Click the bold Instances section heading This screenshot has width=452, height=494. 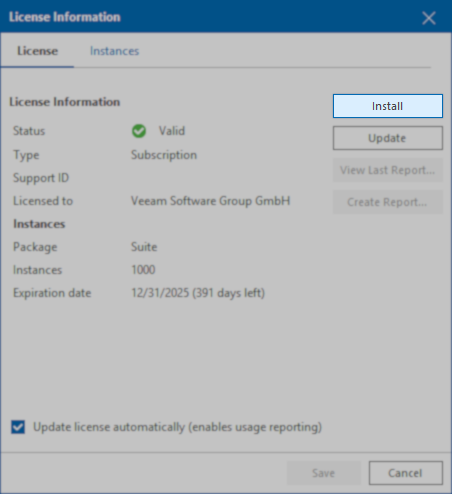[39, 224]
